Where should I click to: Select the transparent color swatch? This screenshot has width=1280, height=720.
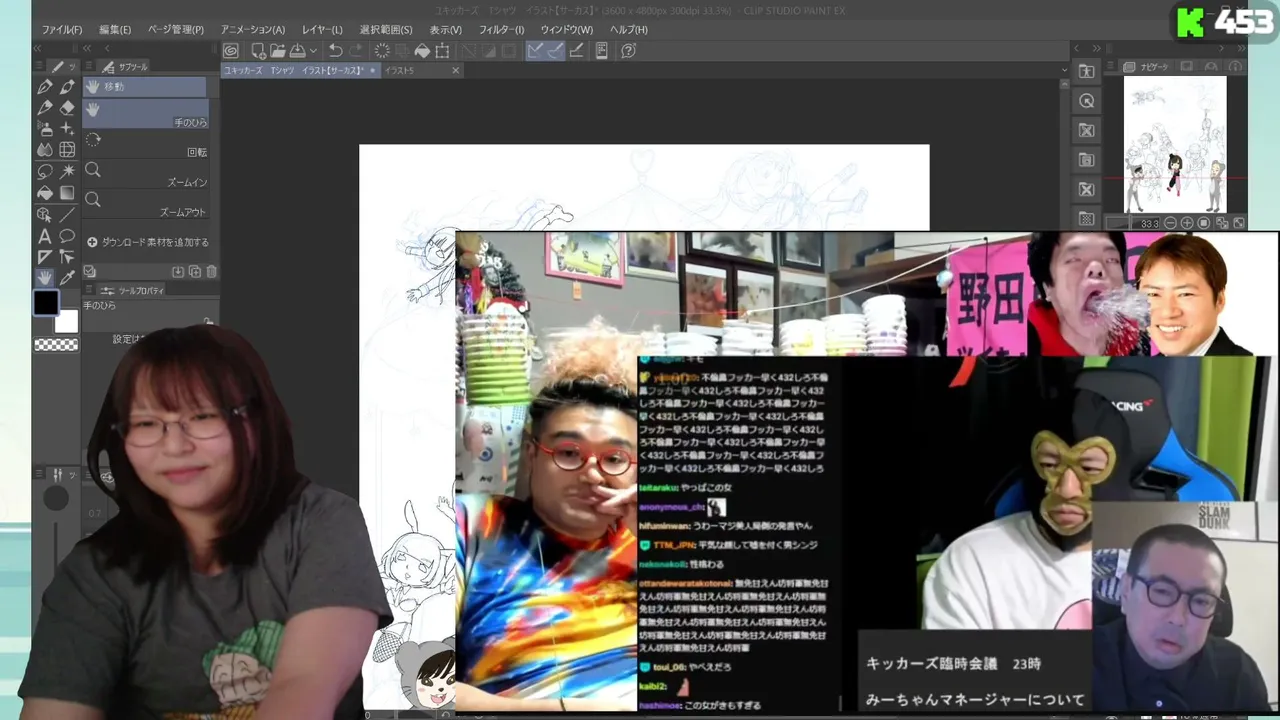[56, 345]
